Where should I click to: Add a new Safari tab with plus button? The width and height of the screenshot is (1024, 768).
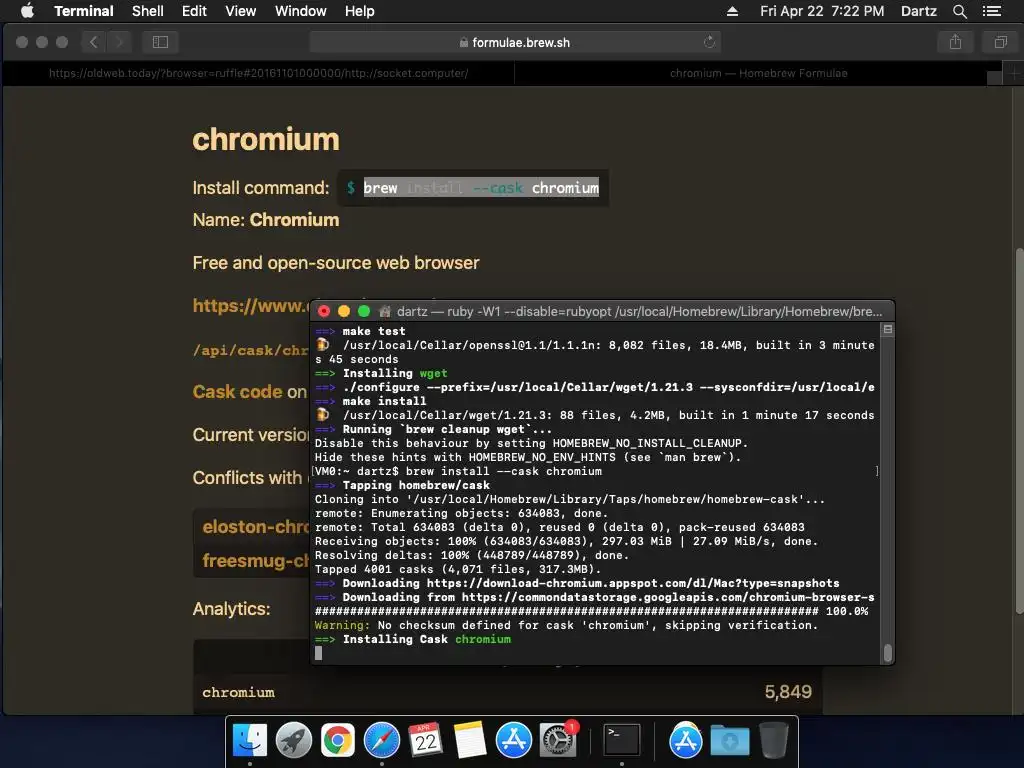click(1013, 73)
